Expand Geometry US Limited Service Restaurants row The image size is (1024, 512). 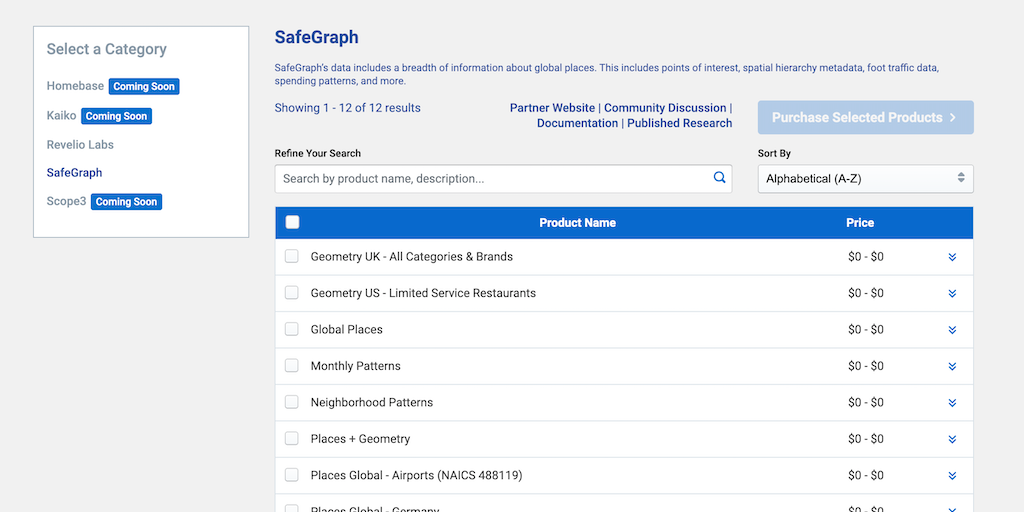click(952, 294)
